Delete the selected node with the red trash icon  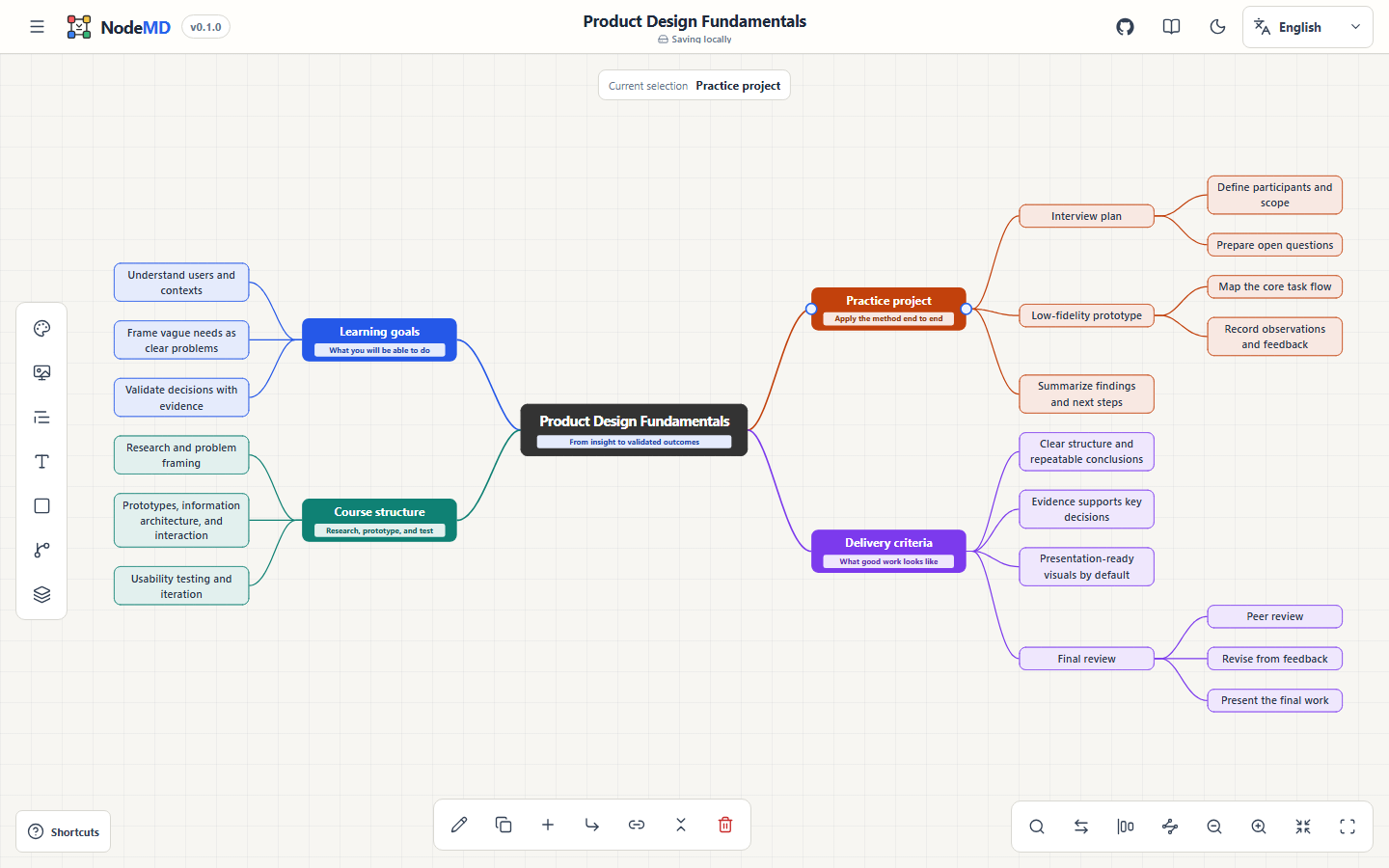[x=725, y=825]
